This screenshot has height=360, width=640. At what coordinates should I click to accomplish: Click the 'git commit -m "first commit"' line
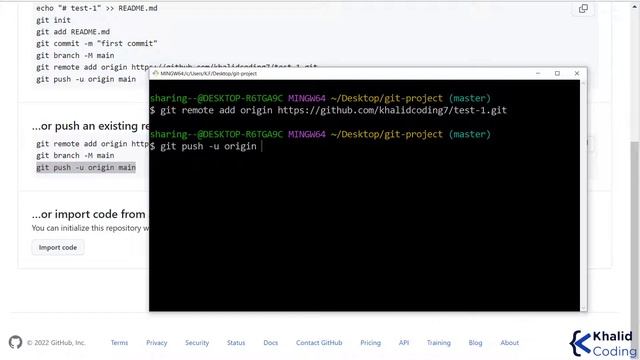96,44
